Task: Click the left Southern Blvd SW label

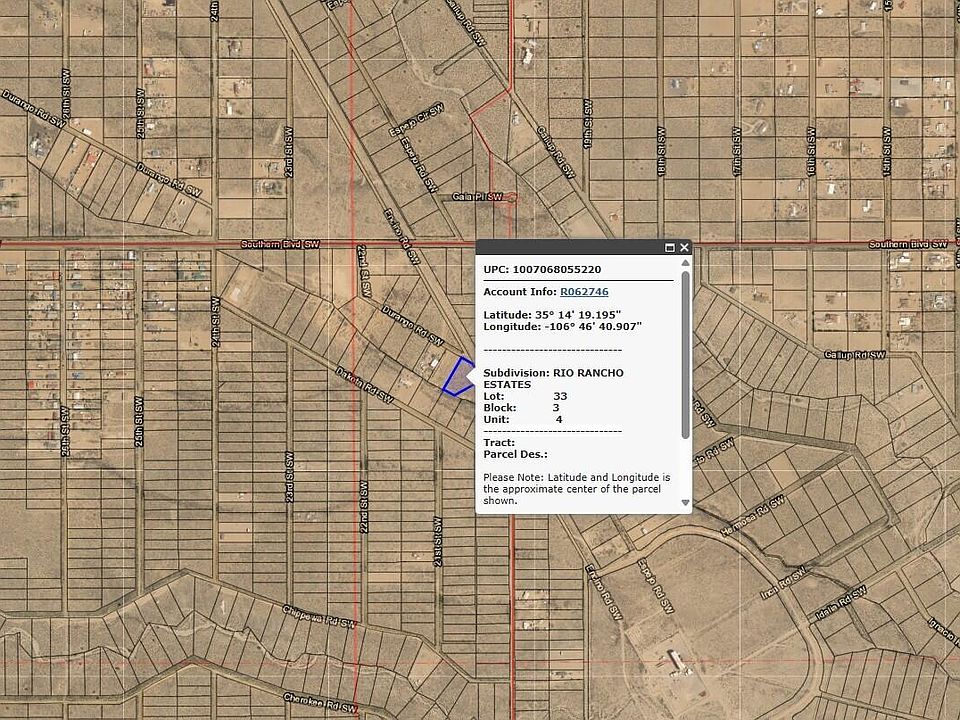Action: click(x=280, y=244)
